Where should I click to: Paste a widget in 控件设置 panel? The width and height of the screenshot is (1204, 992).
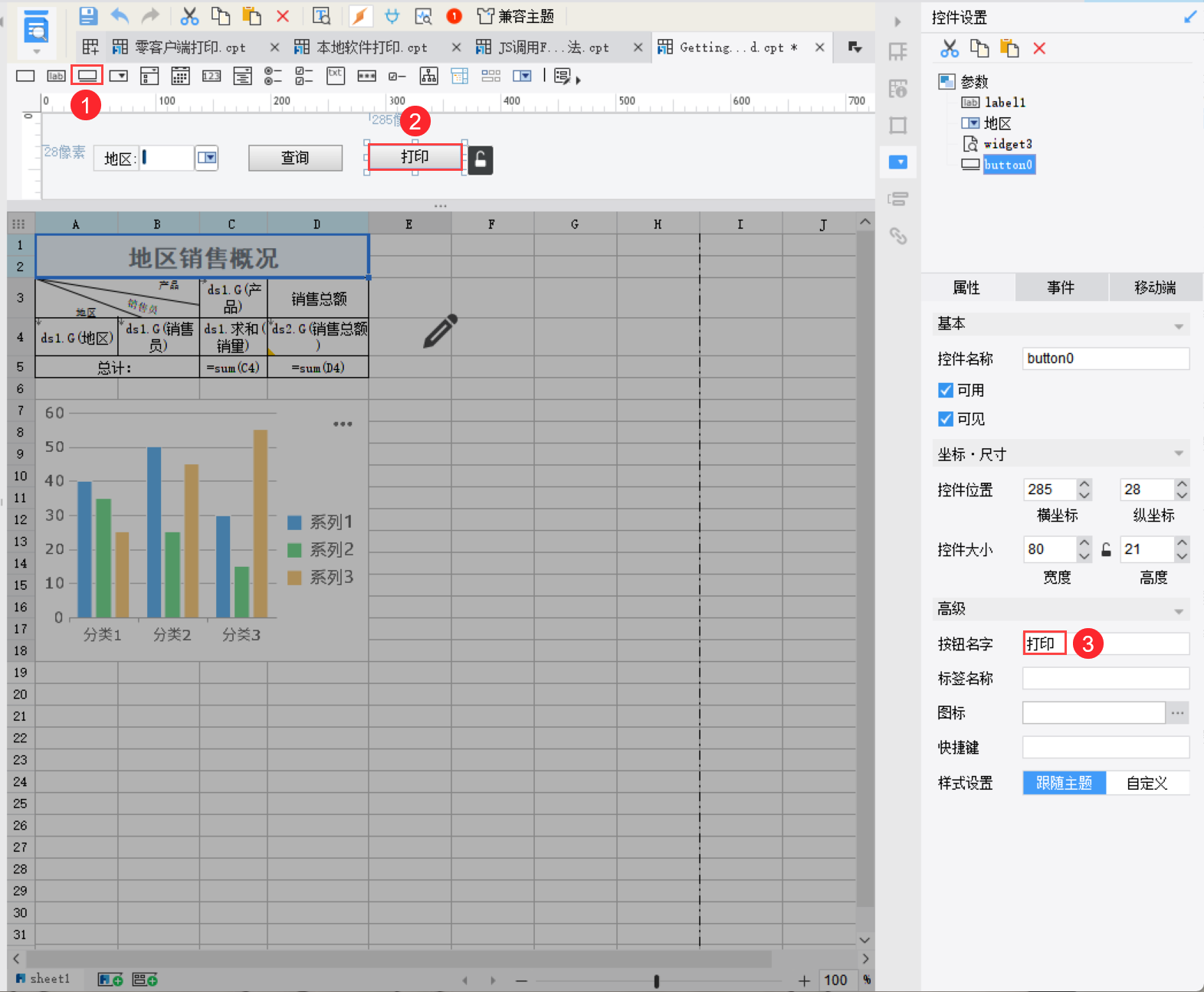(x=1009, y=48)
